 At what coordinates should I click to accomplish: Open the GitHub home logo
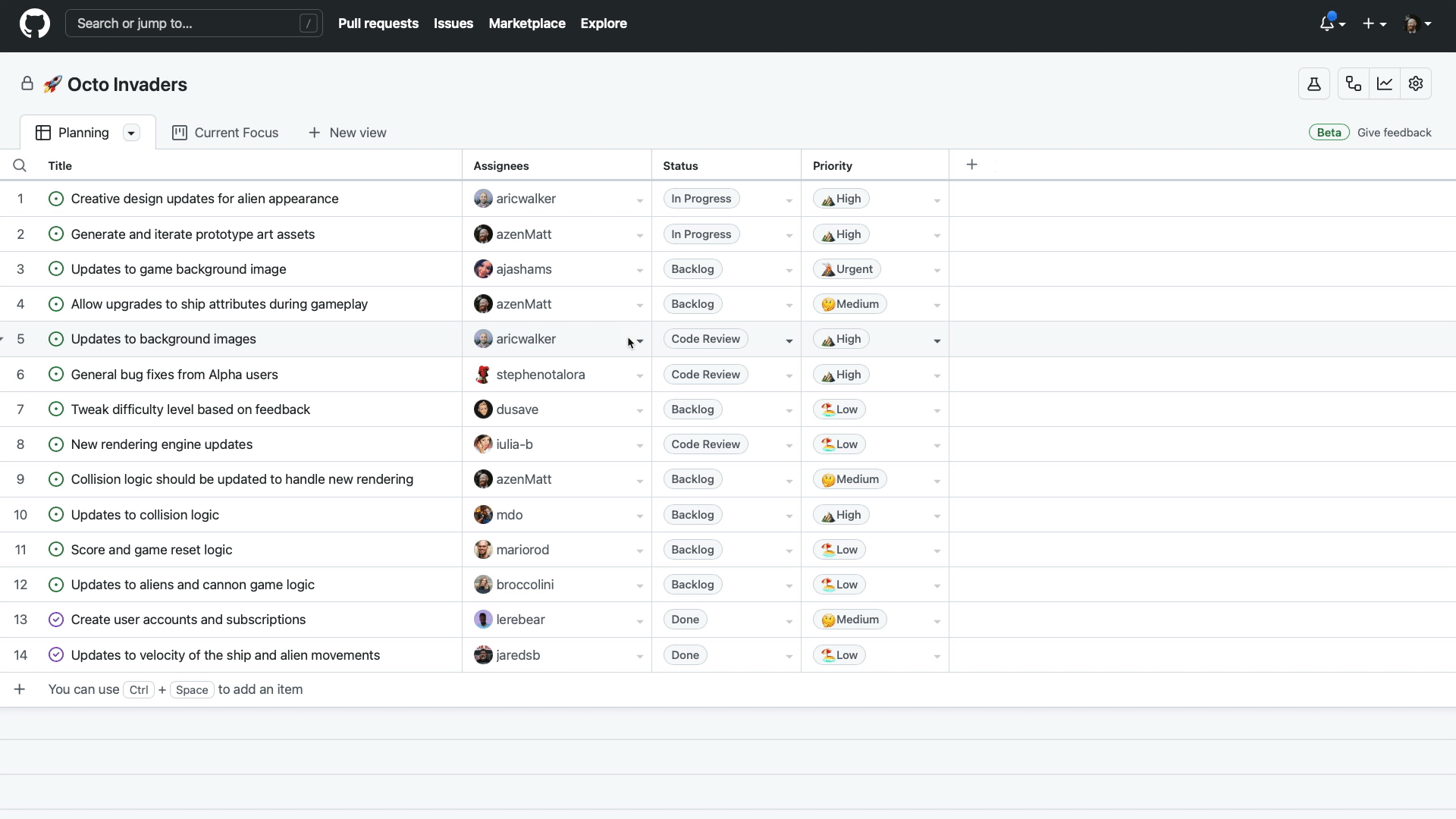[35, 24]
